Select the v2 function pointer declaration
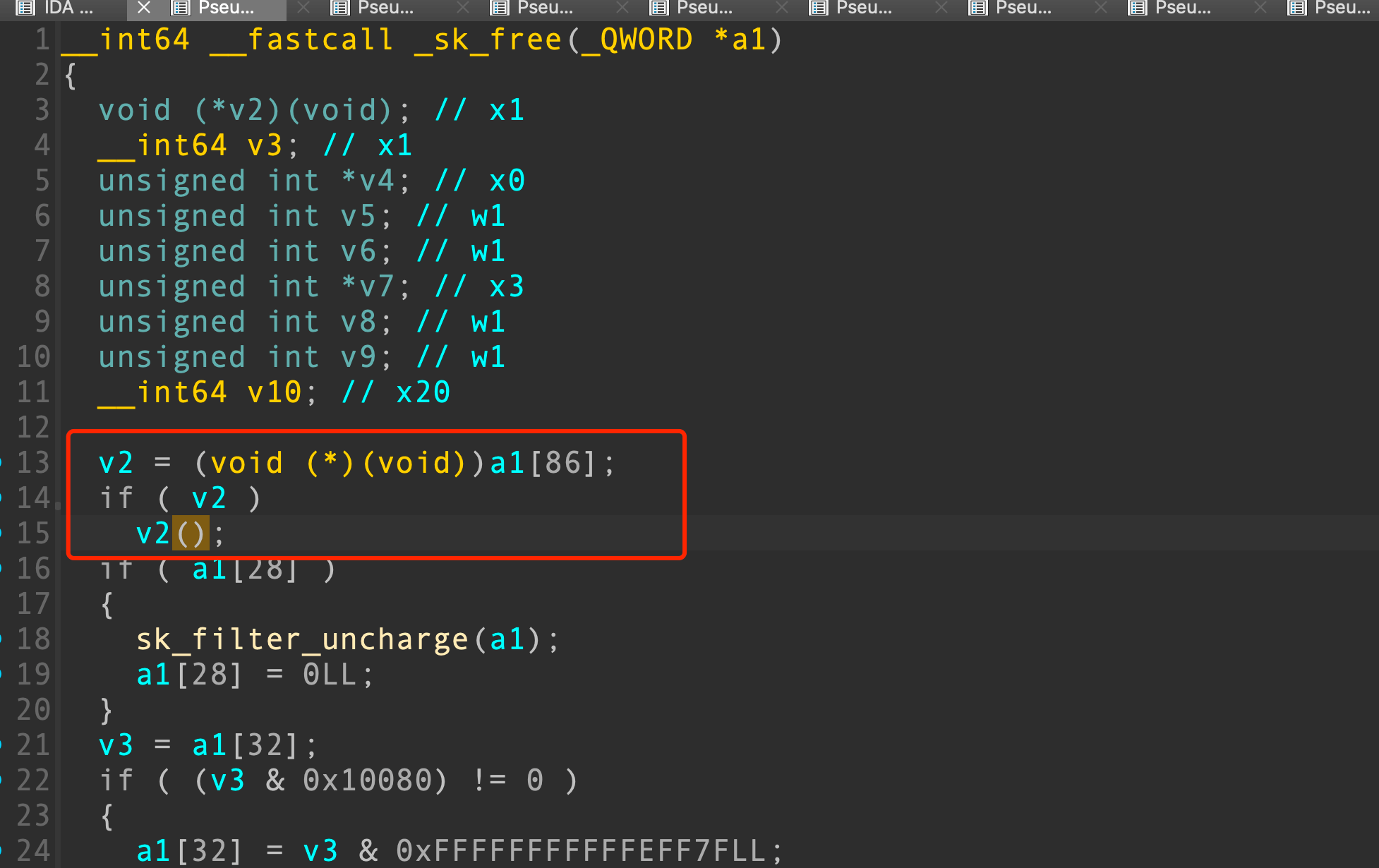The image size is (1379, 868). (254, 110)
